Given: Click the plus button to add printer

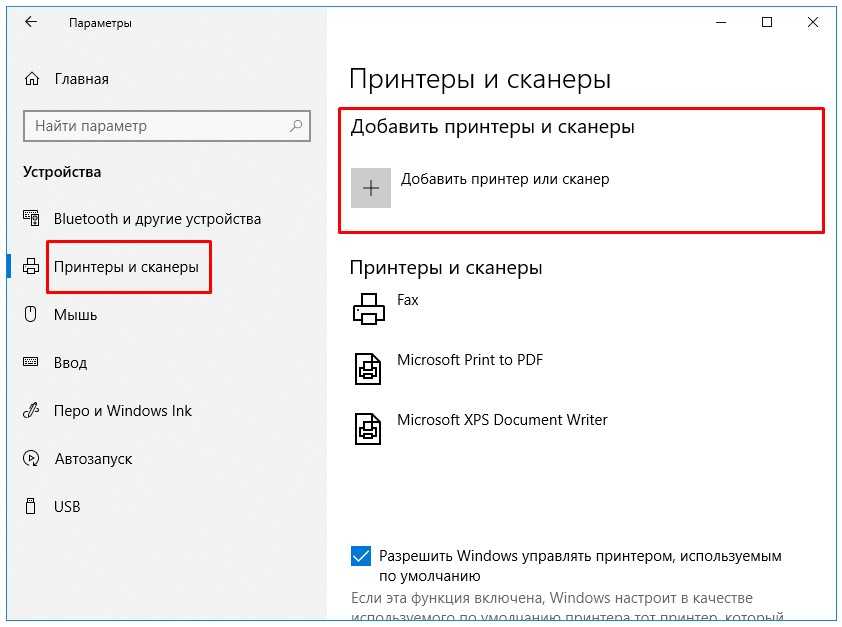Looking at the screenshot, I should click(371, 188).
